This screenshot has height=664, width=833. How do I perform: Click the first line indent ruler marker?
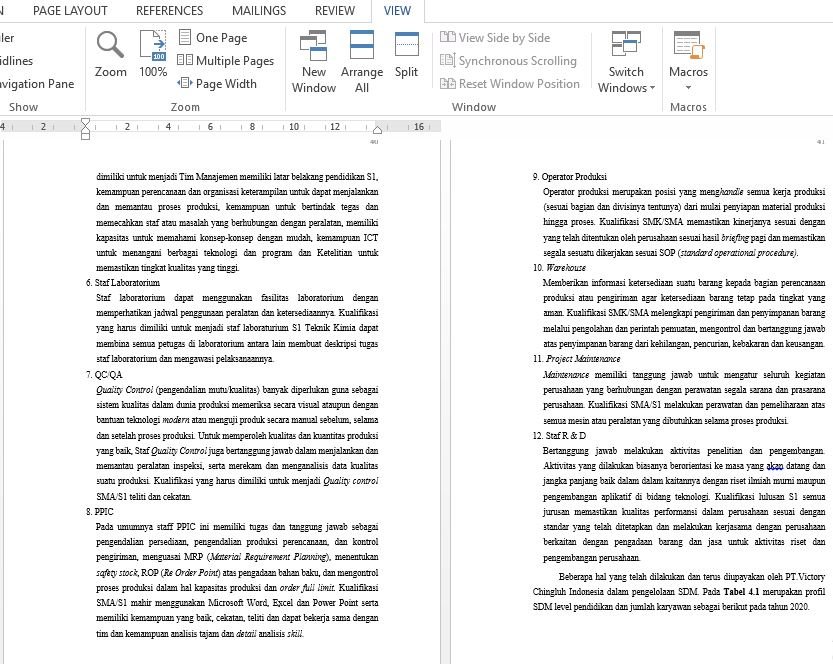[85, 122]
